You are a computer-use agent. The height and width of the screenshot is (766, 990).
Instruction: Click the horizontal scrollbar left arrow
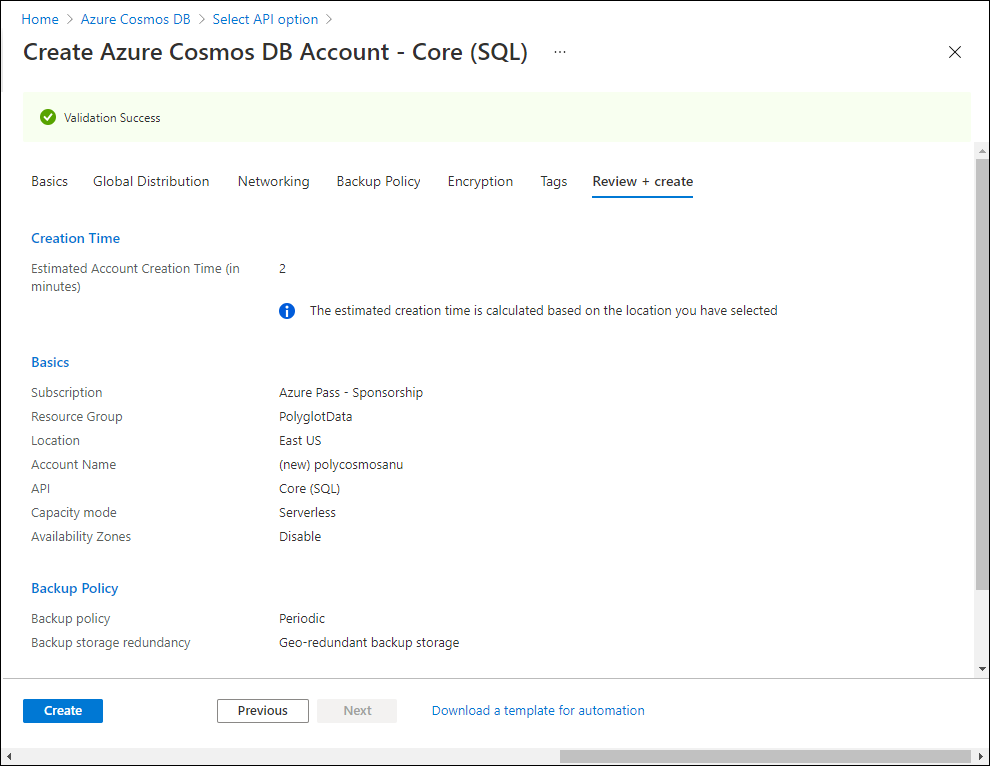pos(9,756)
